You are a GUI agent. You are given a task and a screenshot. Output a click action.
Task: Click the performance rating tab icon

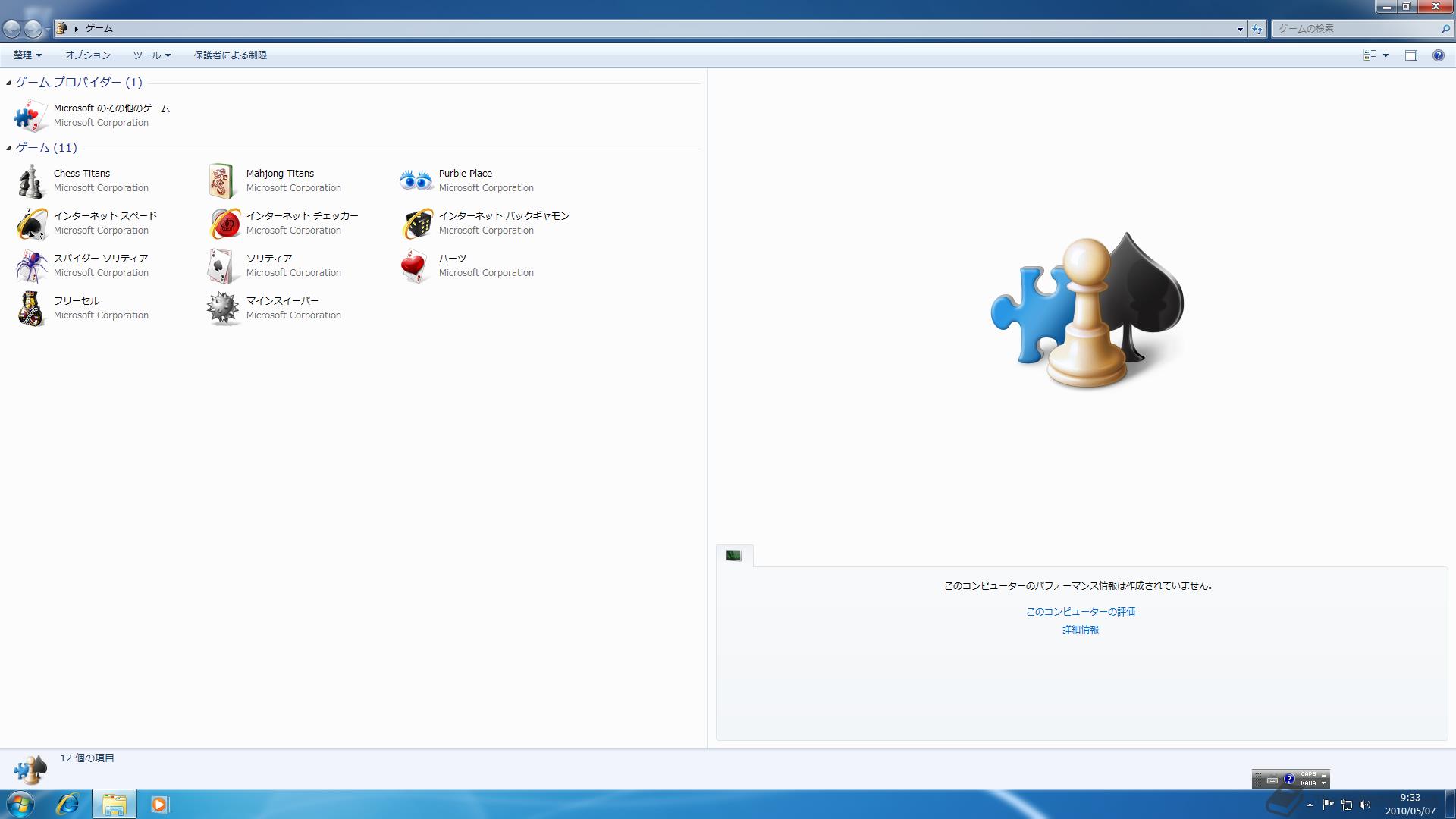point(733,555)
